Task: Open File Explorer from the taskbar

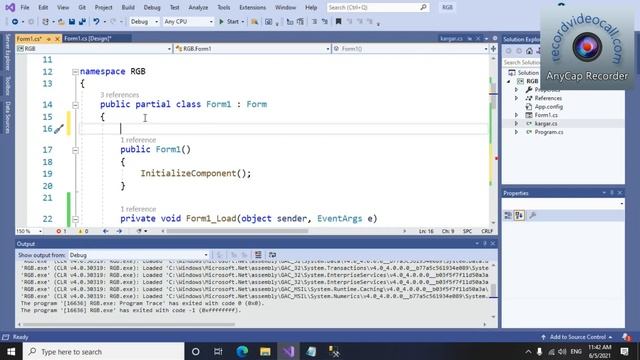Action: (x=265, y=351)
